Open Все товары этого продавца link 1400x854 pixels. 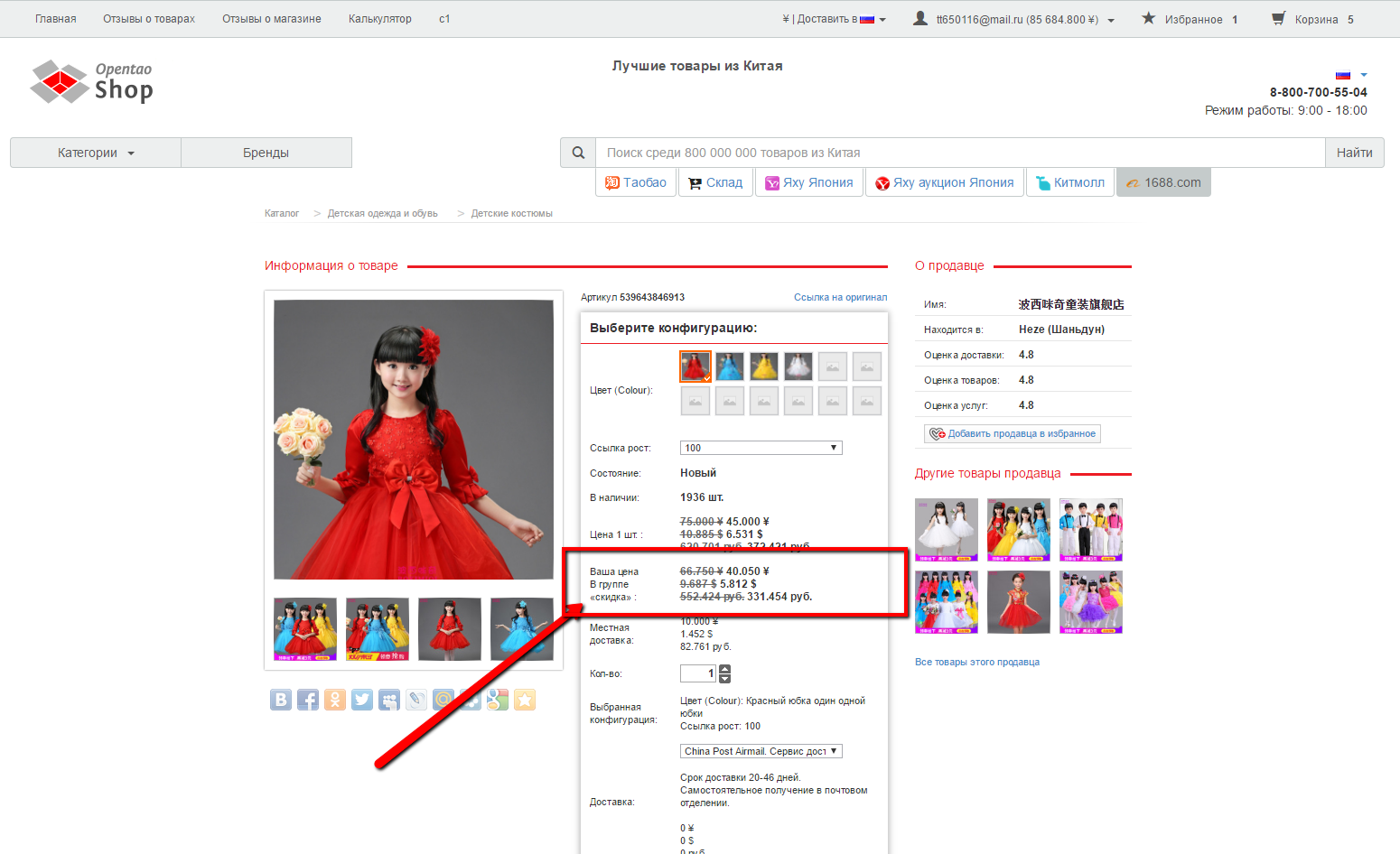(x=977, y=662)
